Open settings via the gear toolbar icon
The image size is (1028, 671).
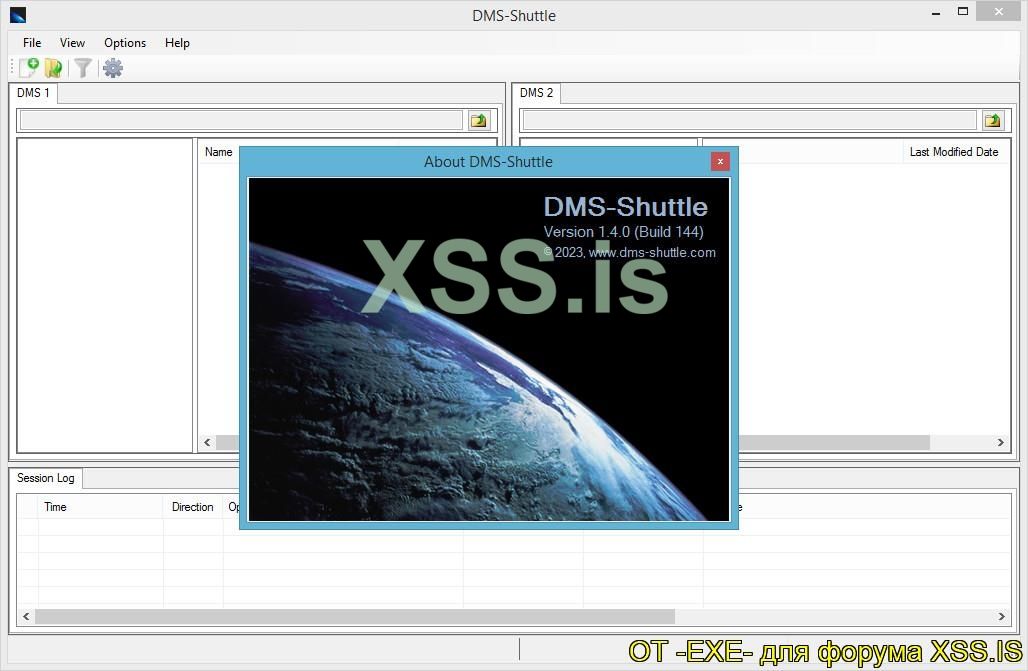coord(113,68)
